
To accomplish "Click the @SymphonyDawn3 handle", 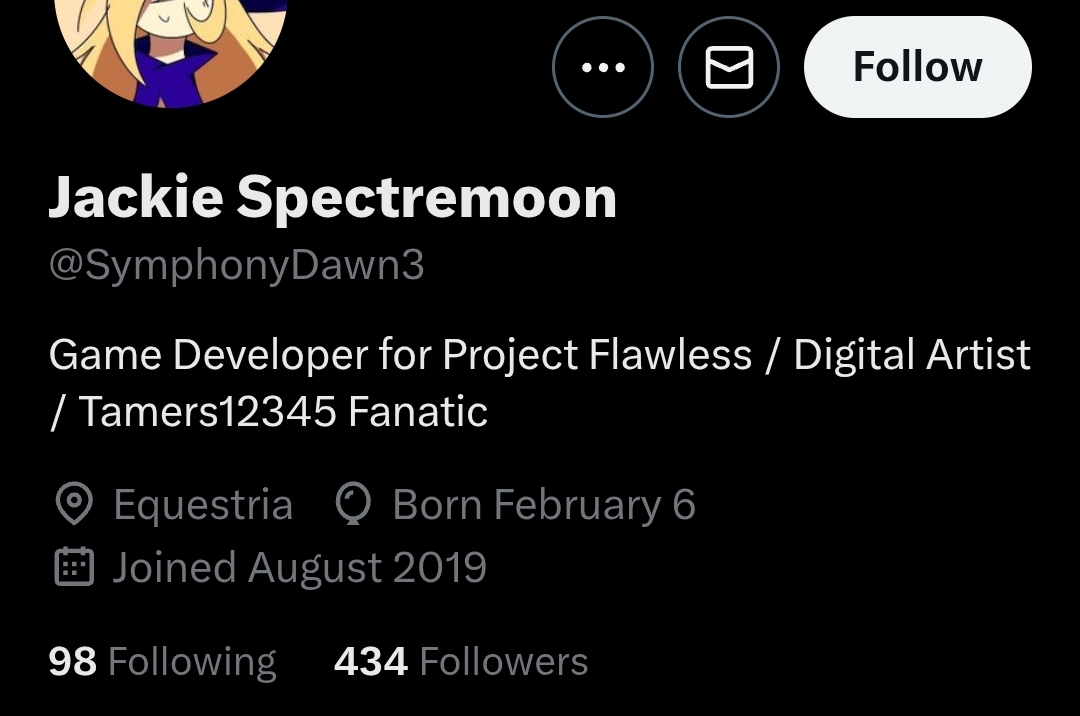I will tap(236, 266).
